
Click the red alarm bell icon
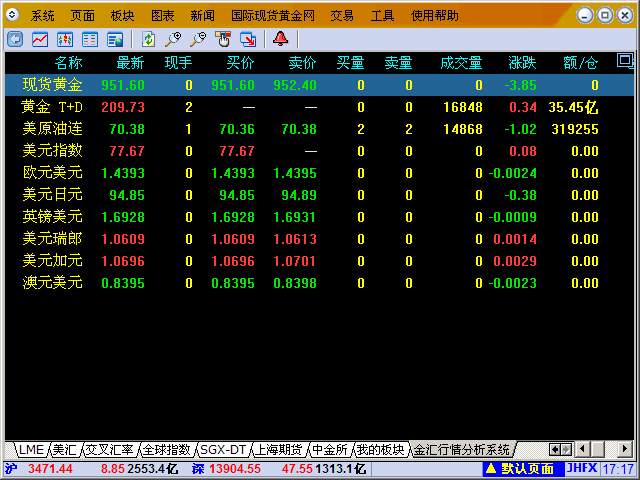coord(279,39)
